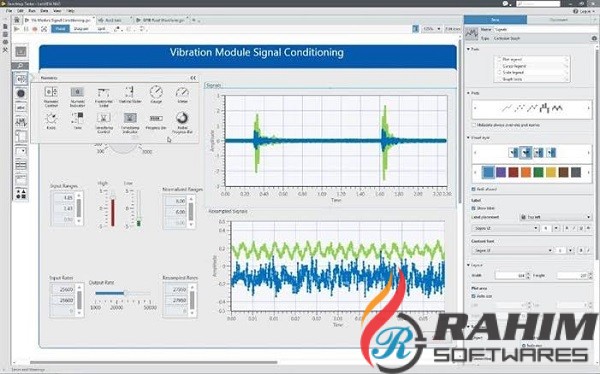Select the Knob palette icon
The width and height of the screenshot is (600, 374).
click(51, 118)
